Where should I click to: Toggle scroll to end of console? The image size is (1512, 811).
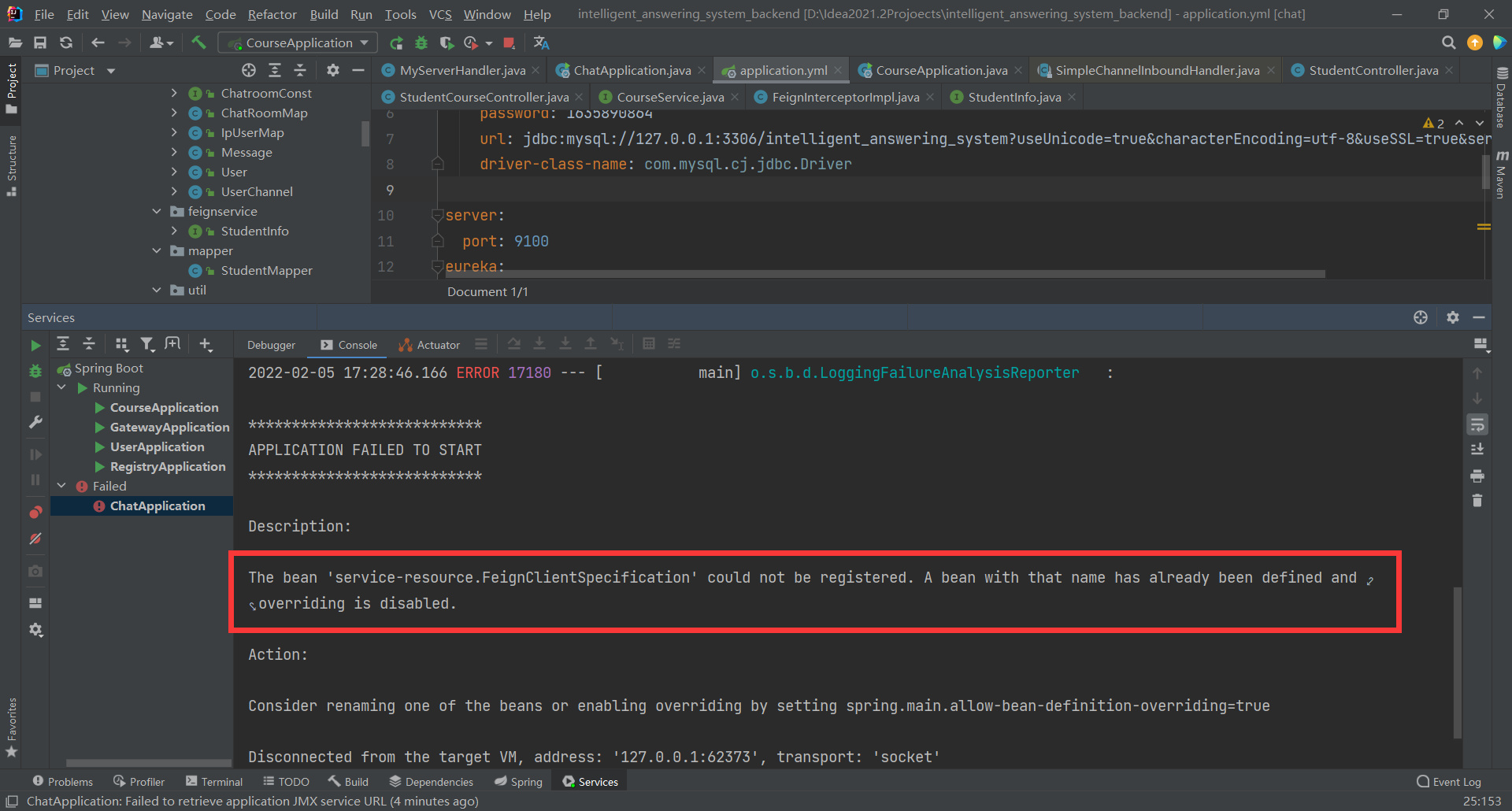pyautogui.click(x=1477, y=450)
